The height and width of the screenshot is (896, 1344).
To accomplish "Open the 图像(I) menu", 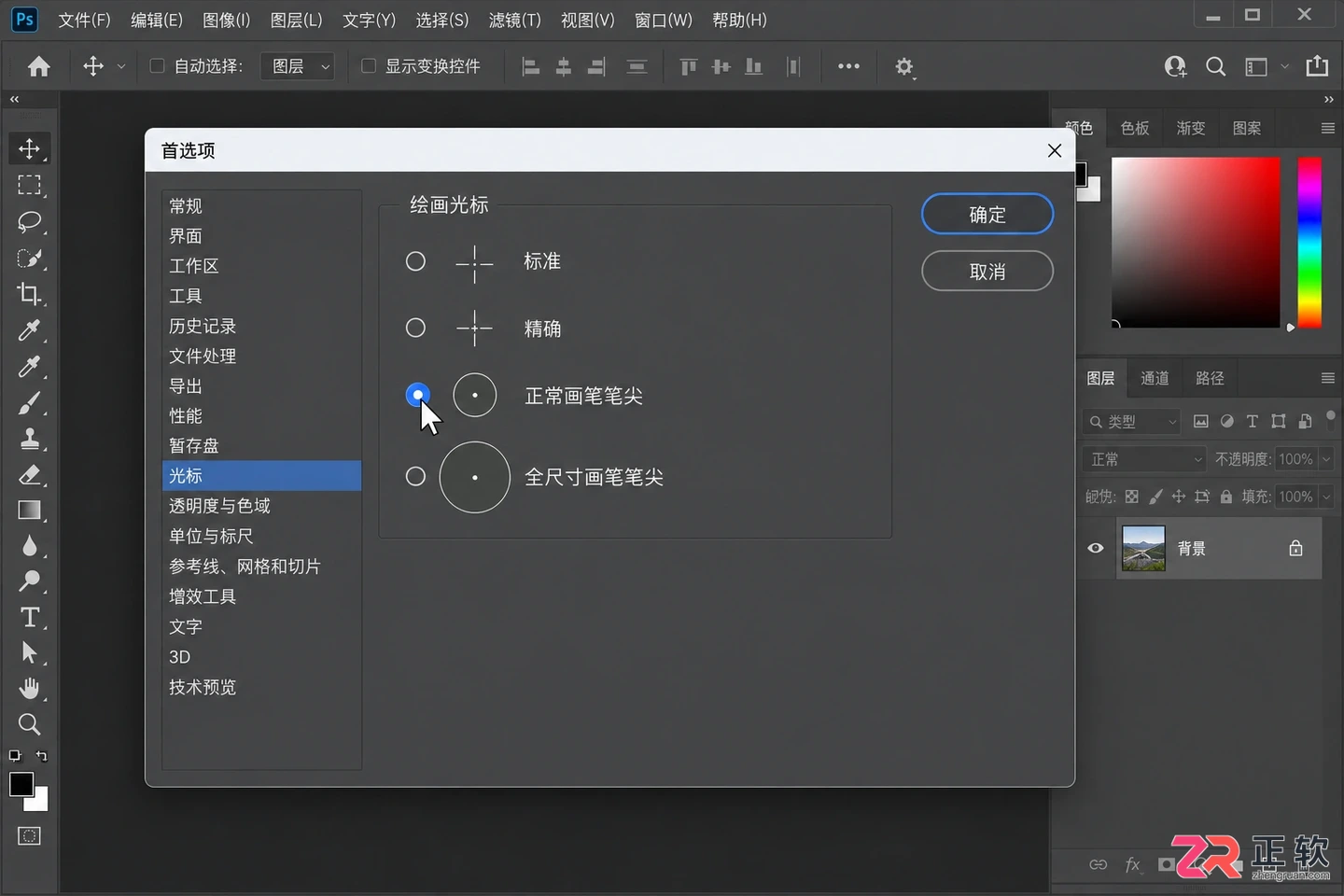I will tap(227, 20).
